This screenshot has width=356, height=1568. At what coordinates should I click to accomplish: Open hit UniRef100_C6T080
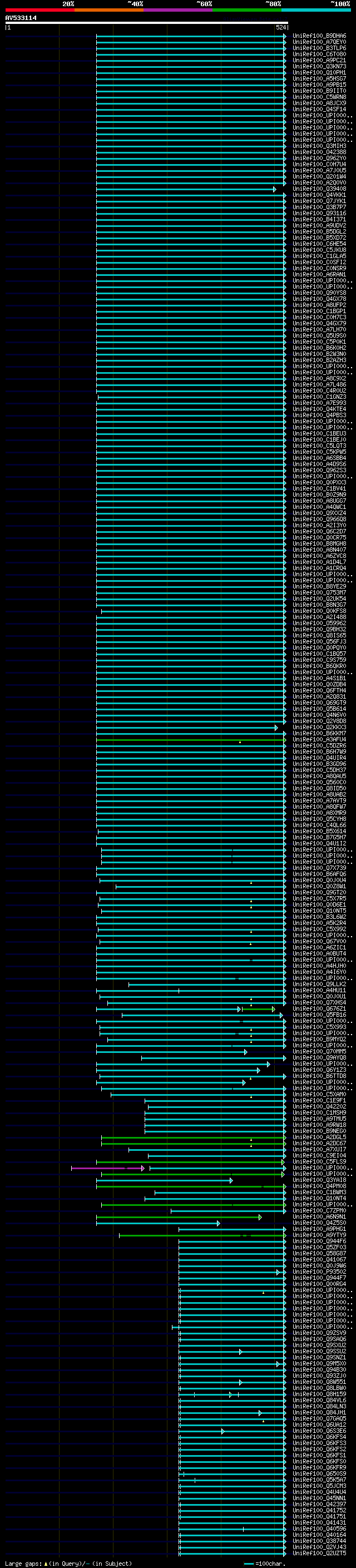(319, 54)
